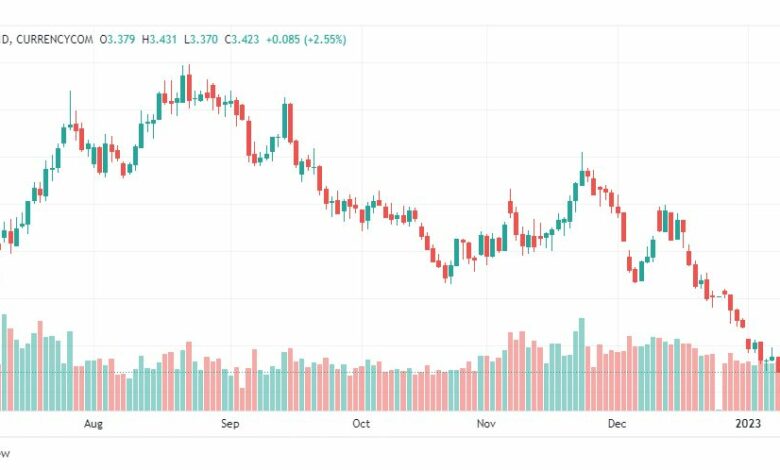Click the CURRENCYCOM exchange label
Image resolution: width=780 pixels, height=470 pixels.
54,39
